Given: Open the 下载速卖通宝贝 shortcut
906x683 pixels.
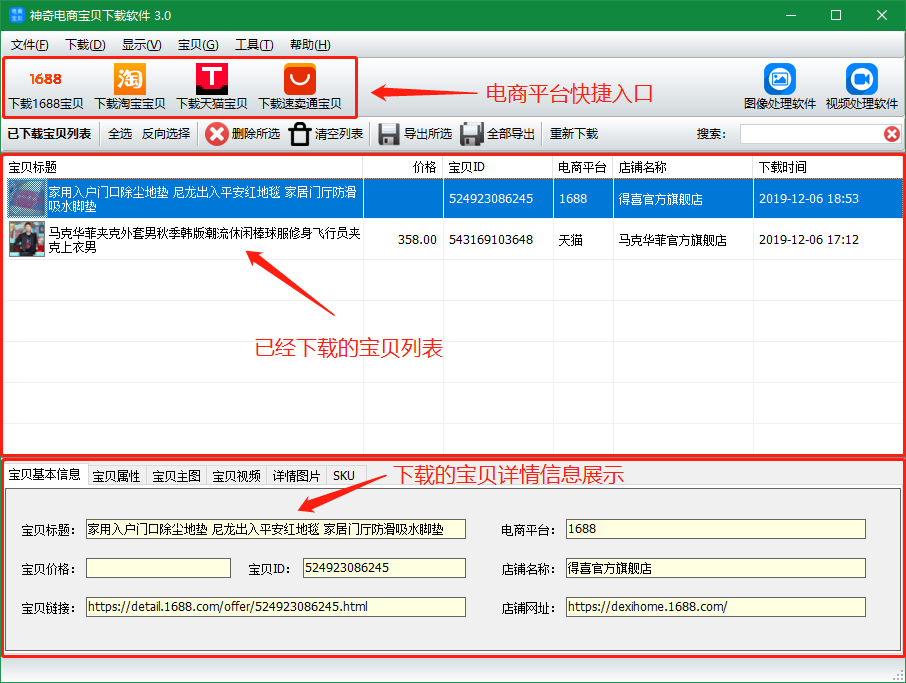Looking at the screenshot, I should [299, 87].
